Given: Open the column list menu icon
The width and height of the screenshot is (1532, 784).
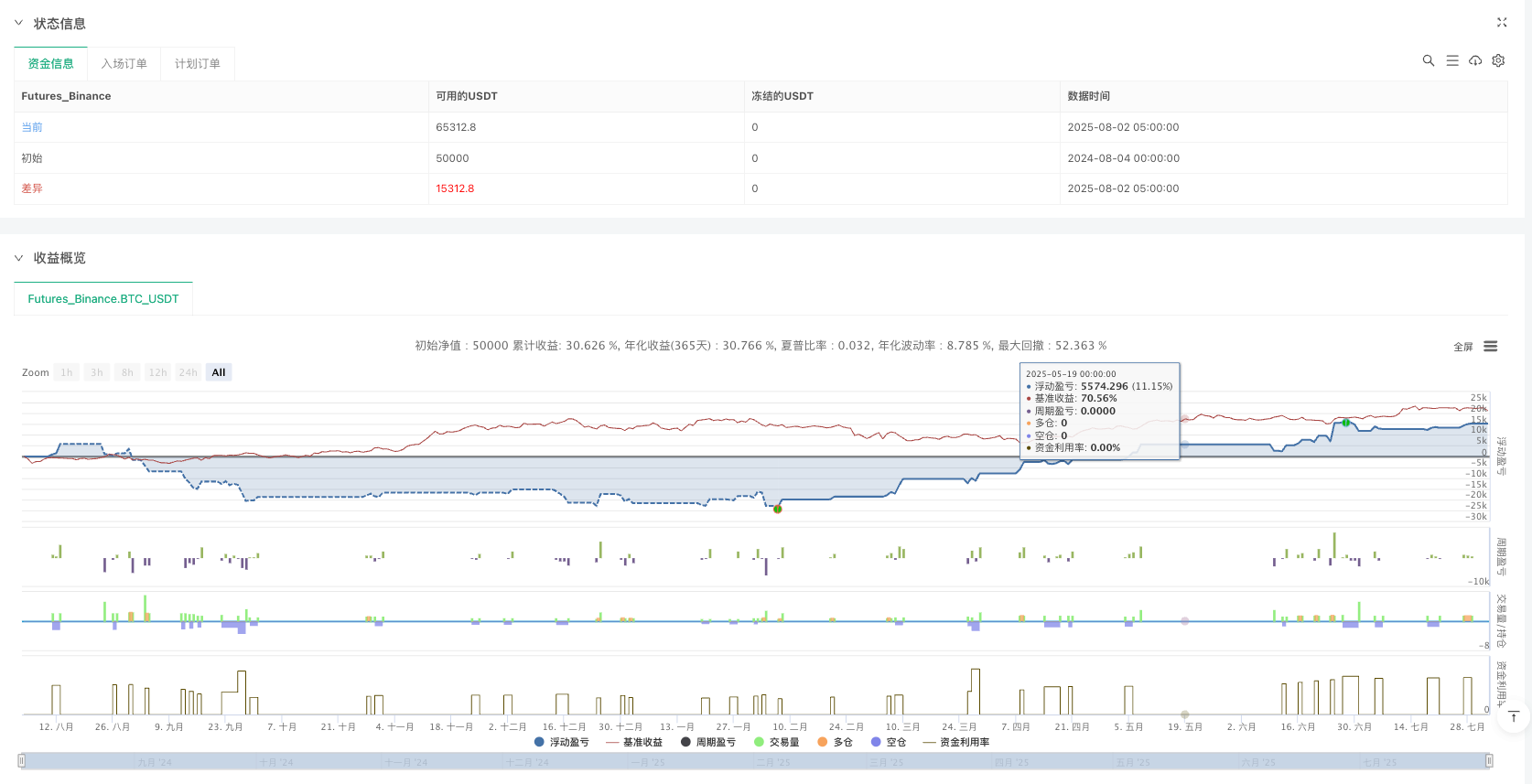Looking at the screenshot, I should tap(1451, 60).
